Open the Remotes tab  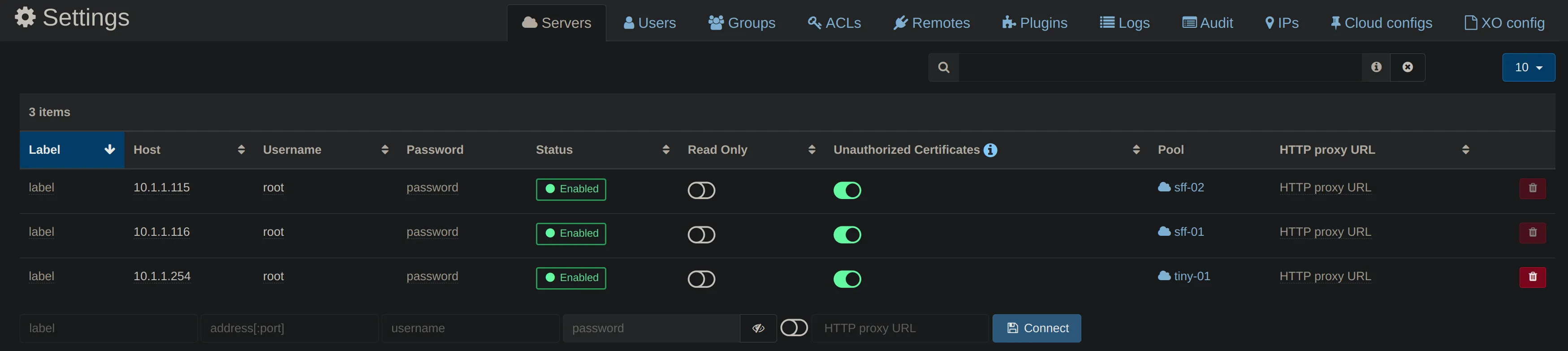(931, 23)
